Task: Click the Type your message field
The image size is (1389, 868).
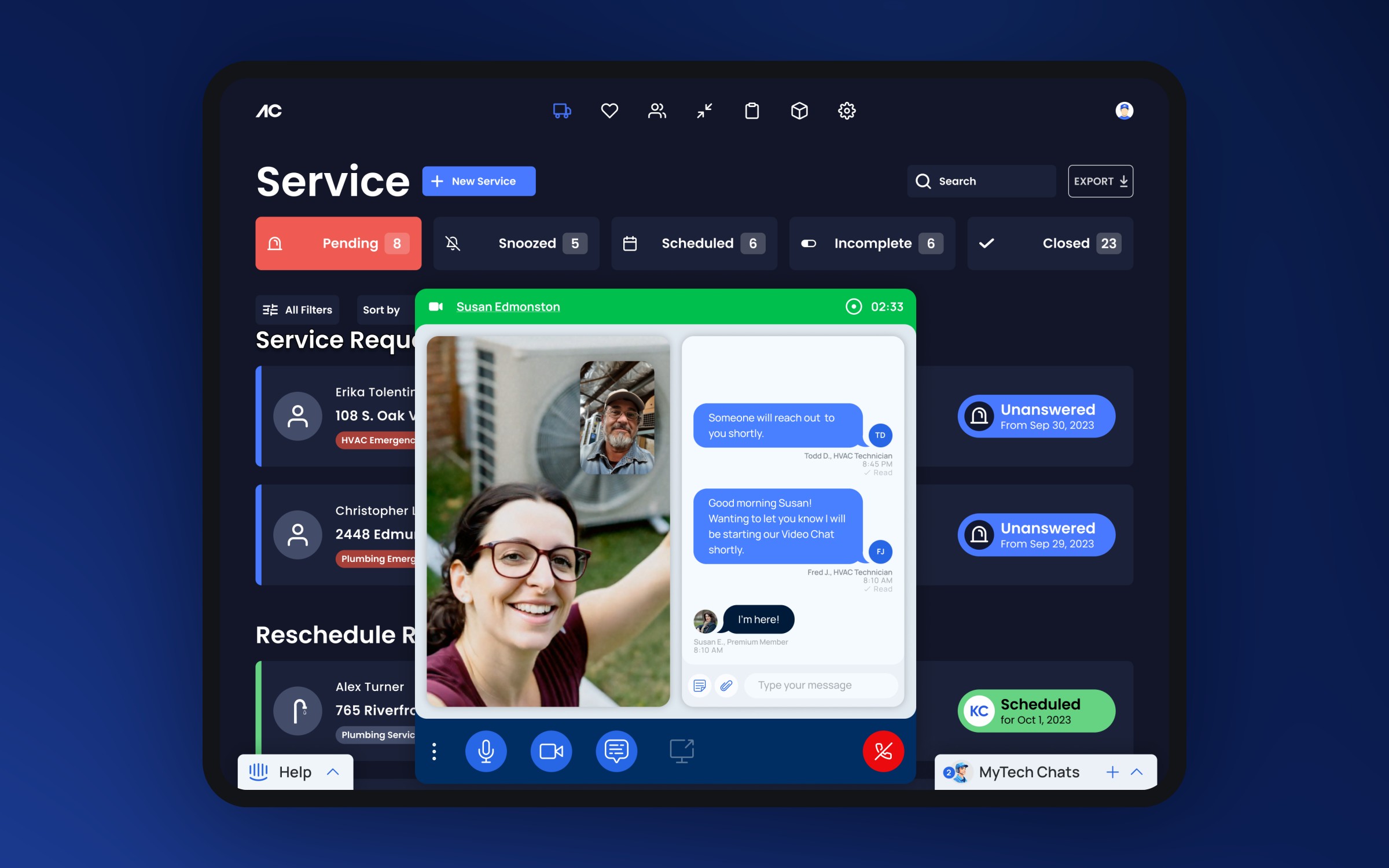Action: (821, 686)
